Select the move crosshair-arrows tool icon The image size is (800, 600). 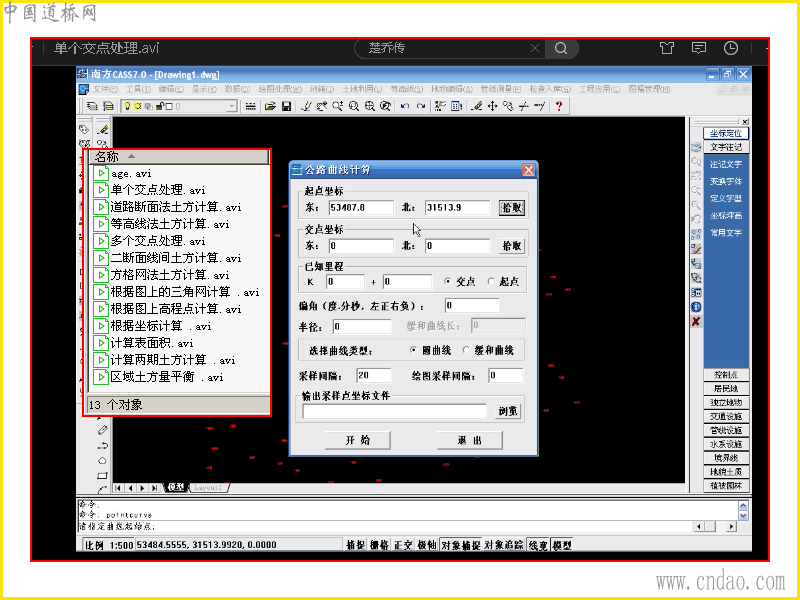pyautogui.click(x=492, y=106)
